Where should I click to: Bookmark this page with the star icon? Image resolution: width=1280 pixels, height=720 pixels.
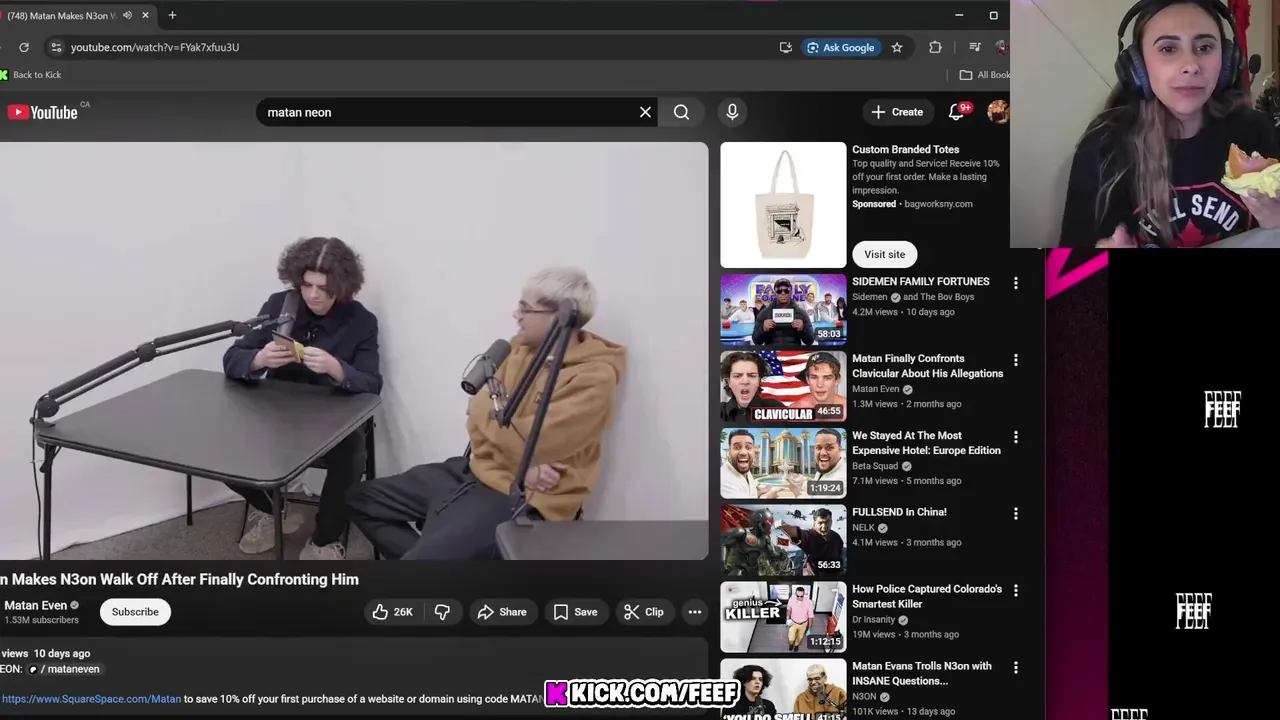coord(897,47)
